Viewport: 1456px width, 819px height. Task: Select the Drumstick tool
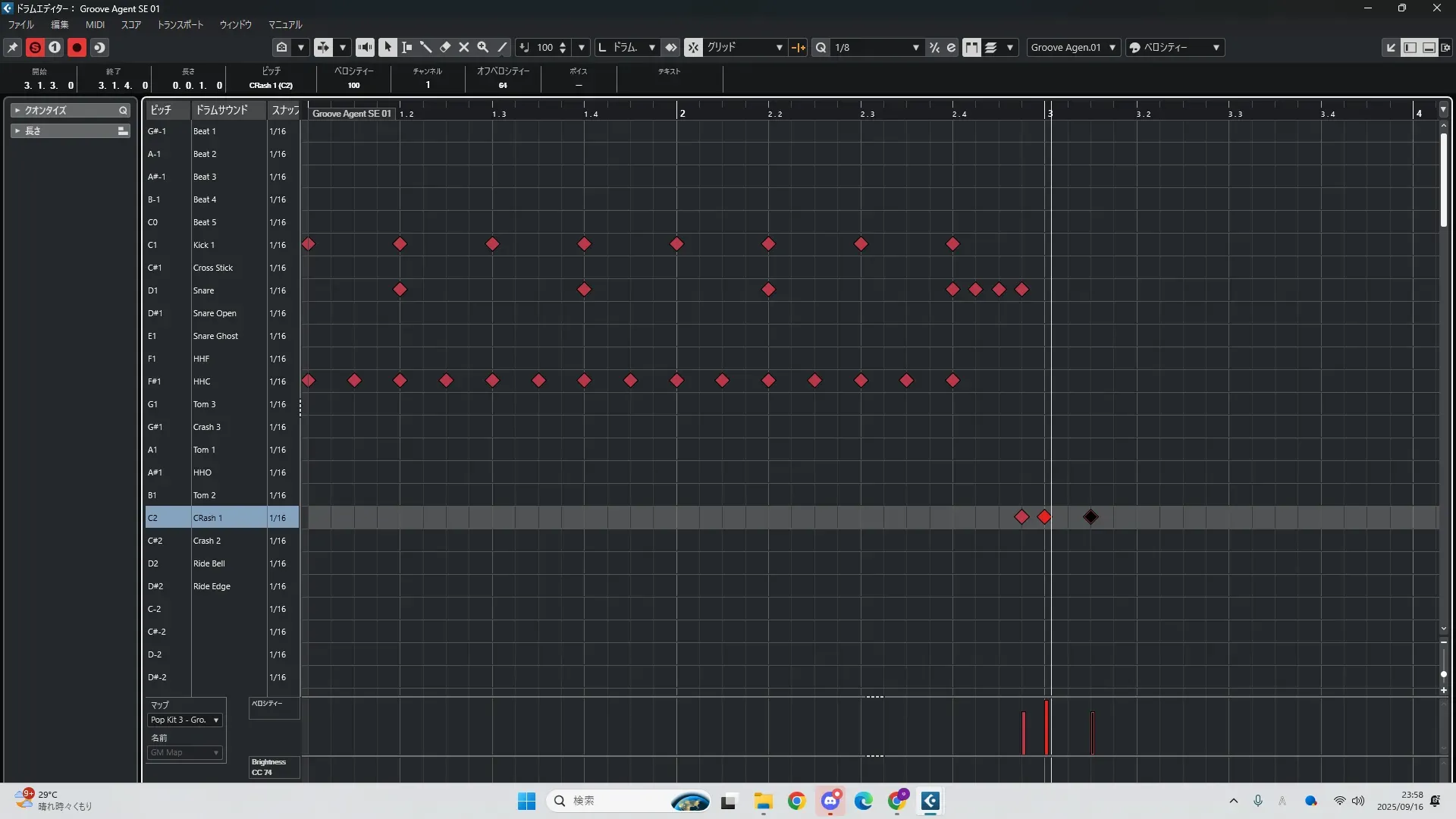point(425,47)
